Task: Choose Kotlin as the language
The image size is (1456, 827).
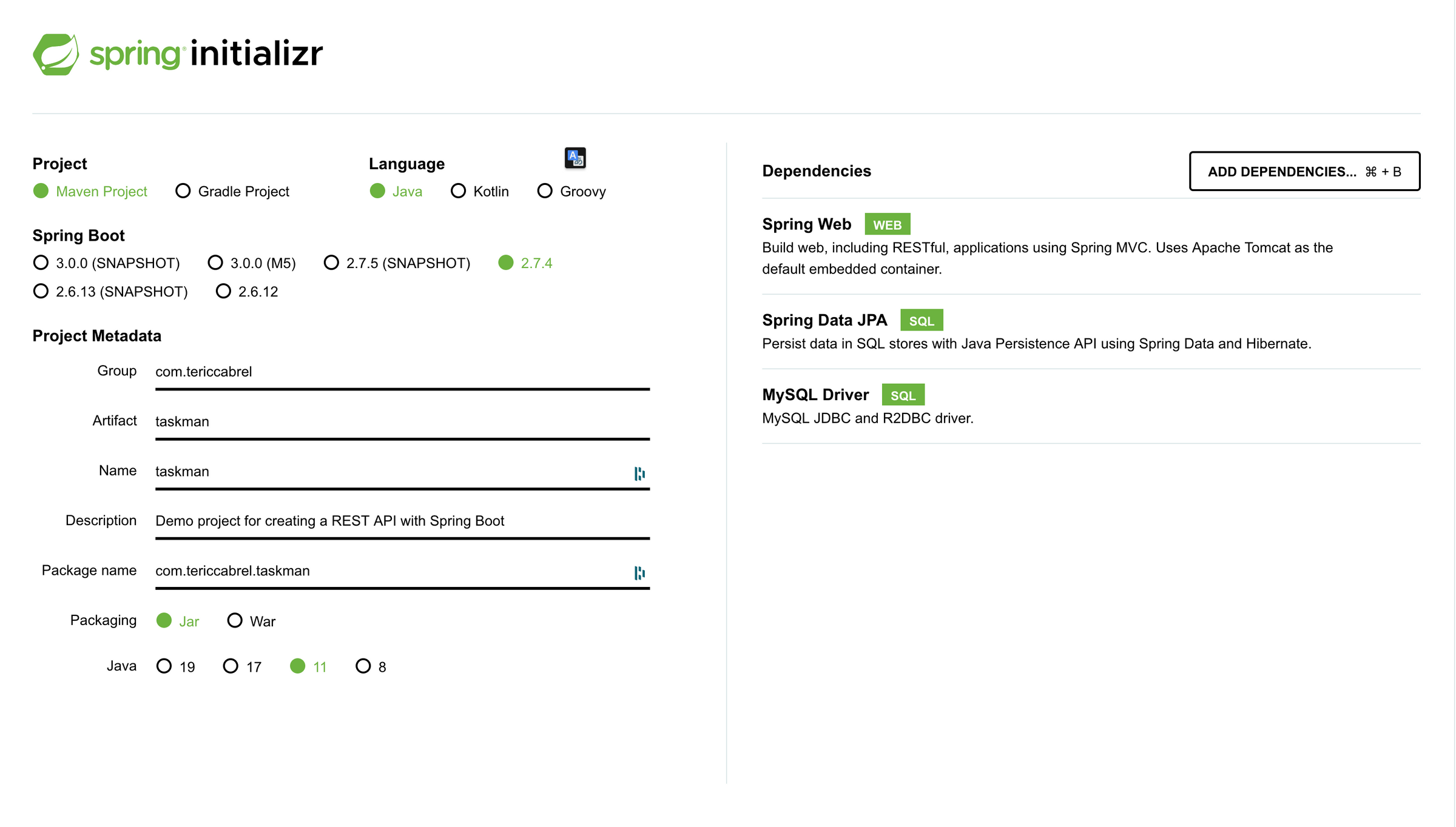Action: point(459,191)
